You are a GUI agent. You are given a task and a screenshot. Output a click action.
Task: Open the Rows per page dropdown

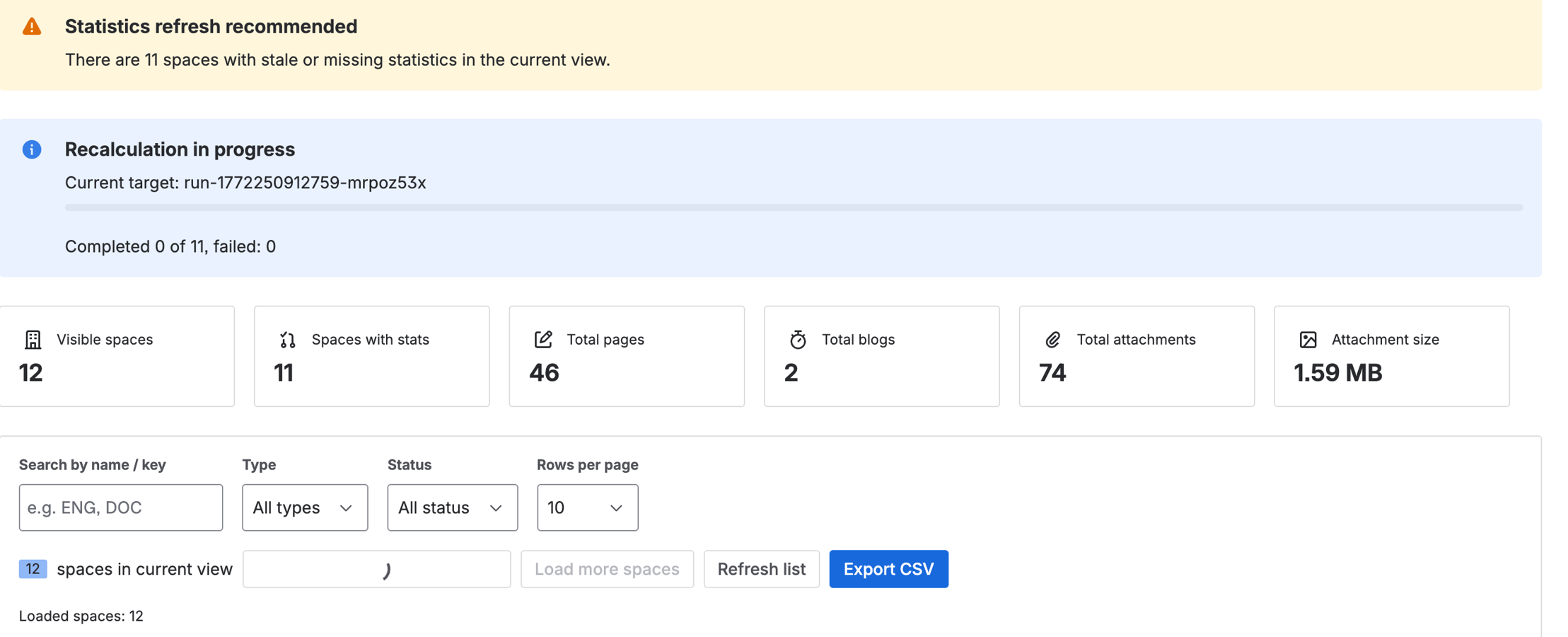[x=587, y=507]
